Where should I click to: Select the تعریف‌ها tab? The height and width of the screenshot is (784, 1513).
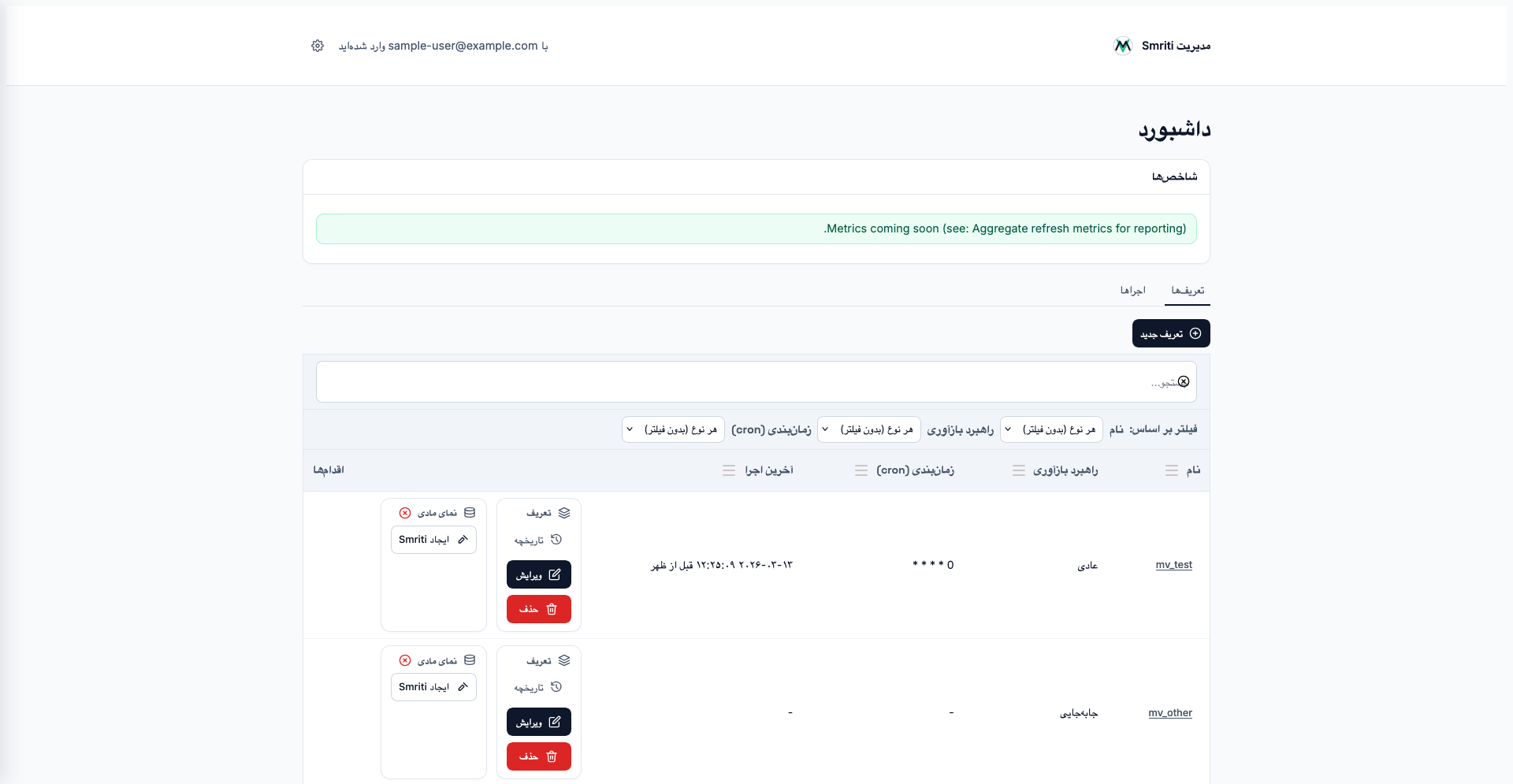1187,291
